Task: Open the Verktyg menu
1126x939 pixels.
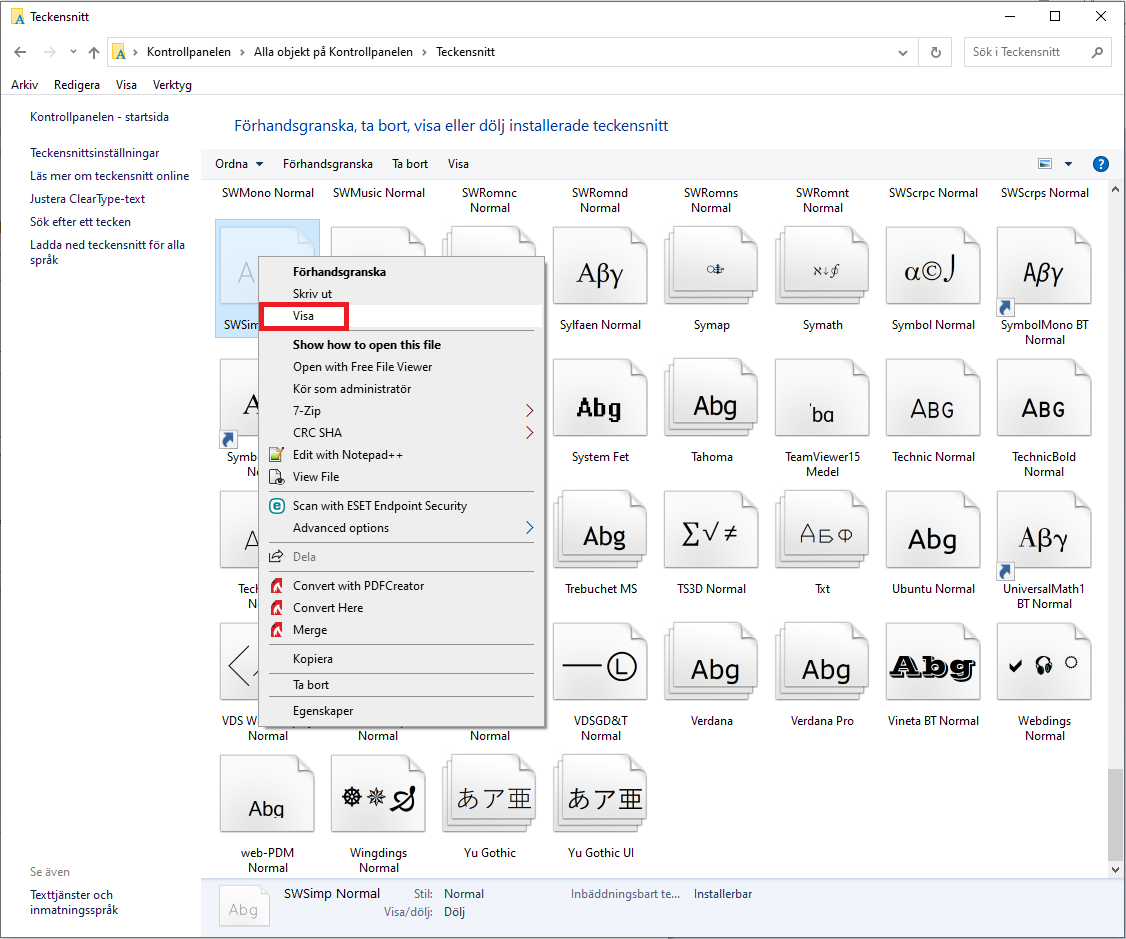Action: click(172, 85)
